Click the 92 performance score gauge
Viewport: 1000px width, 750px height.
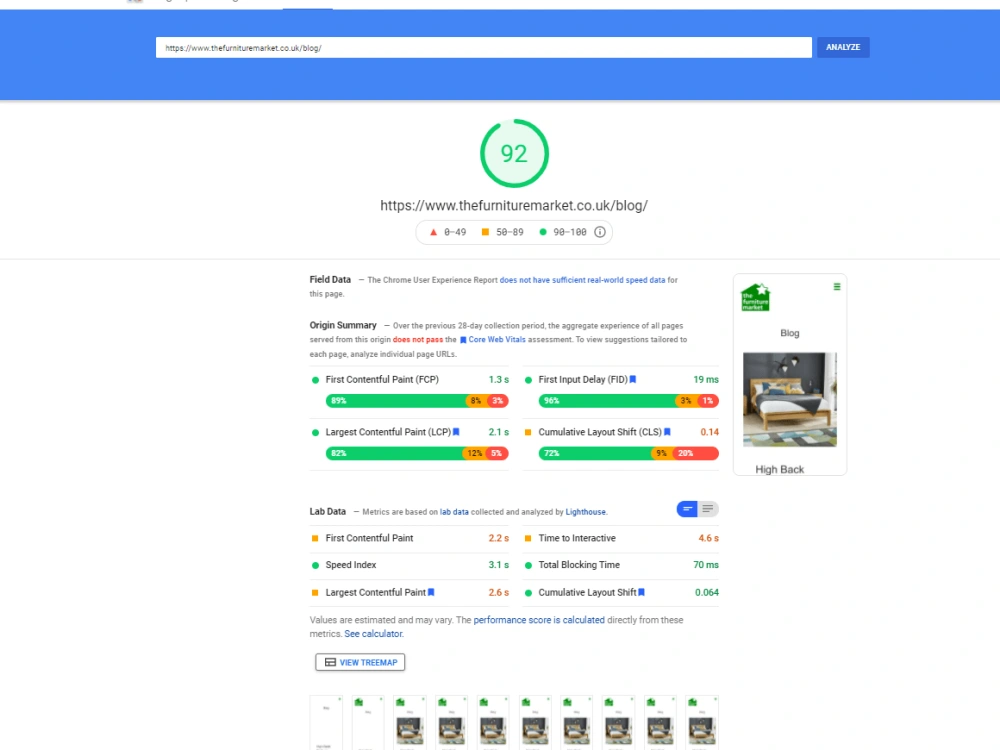pos(514,153)
